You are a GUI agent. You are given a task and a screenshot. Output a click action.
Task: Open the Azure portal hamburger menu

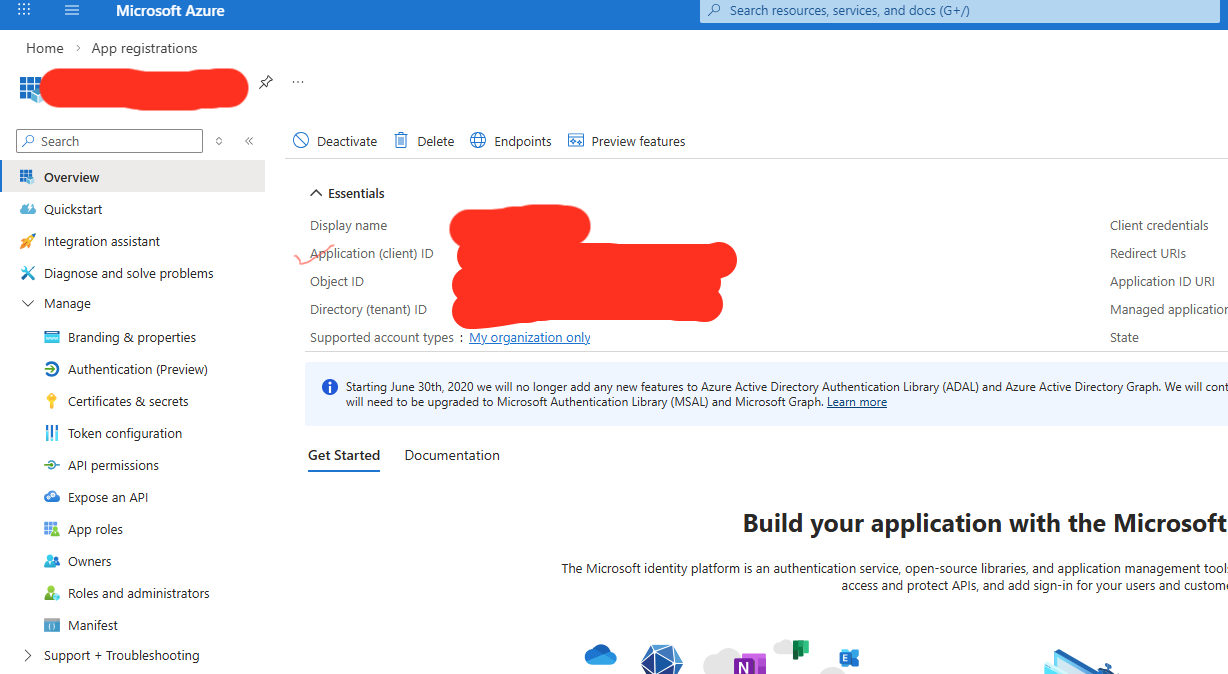(x=72, y=10)
